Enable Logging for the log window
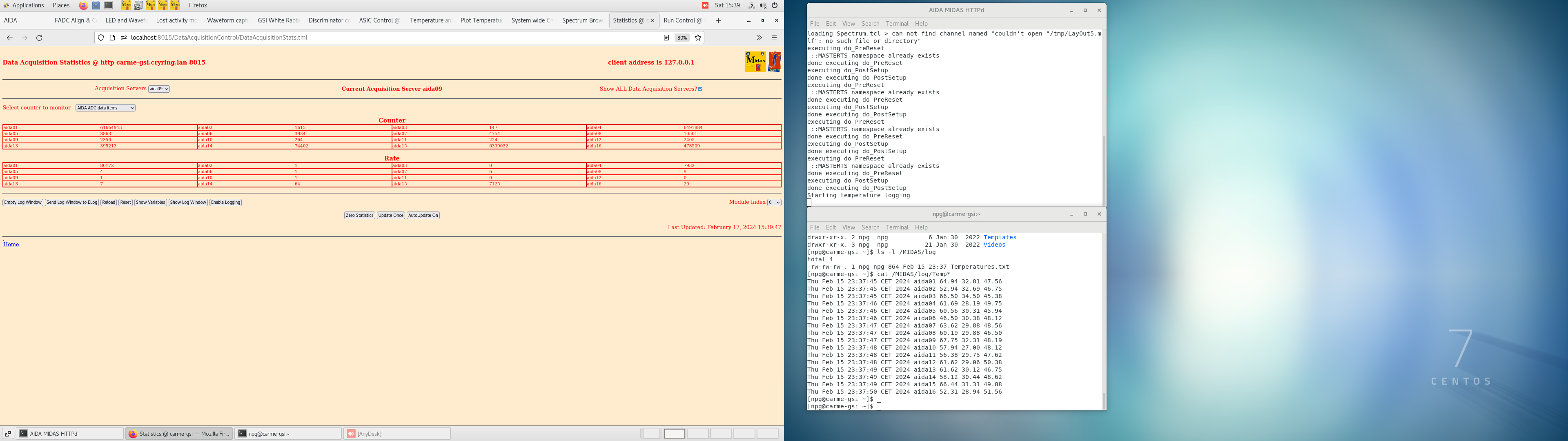This screenshot has height=441, width=1568. tap(225, 202)
